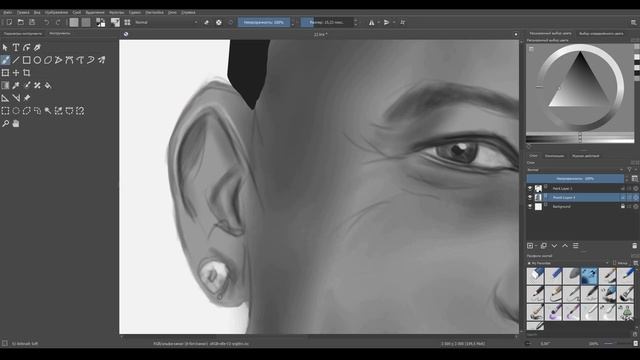This screenshot has width=640, height=360.
Task: Delete the selected layer with trash icon
Action: [634, 246]
